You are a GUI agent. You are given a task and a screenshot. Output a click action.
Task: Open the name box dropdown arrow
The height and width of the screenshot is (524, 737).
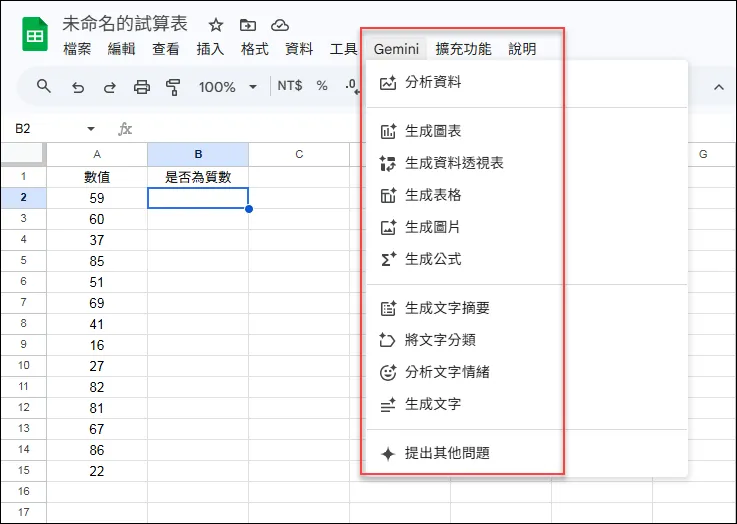91,129
